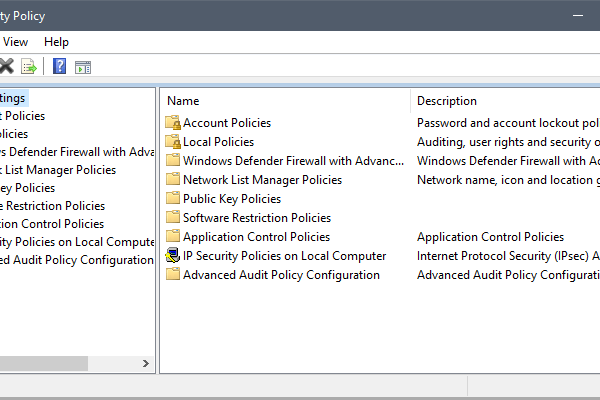
Task: Select Application Control Policies in the Name column
Action: 256,237
